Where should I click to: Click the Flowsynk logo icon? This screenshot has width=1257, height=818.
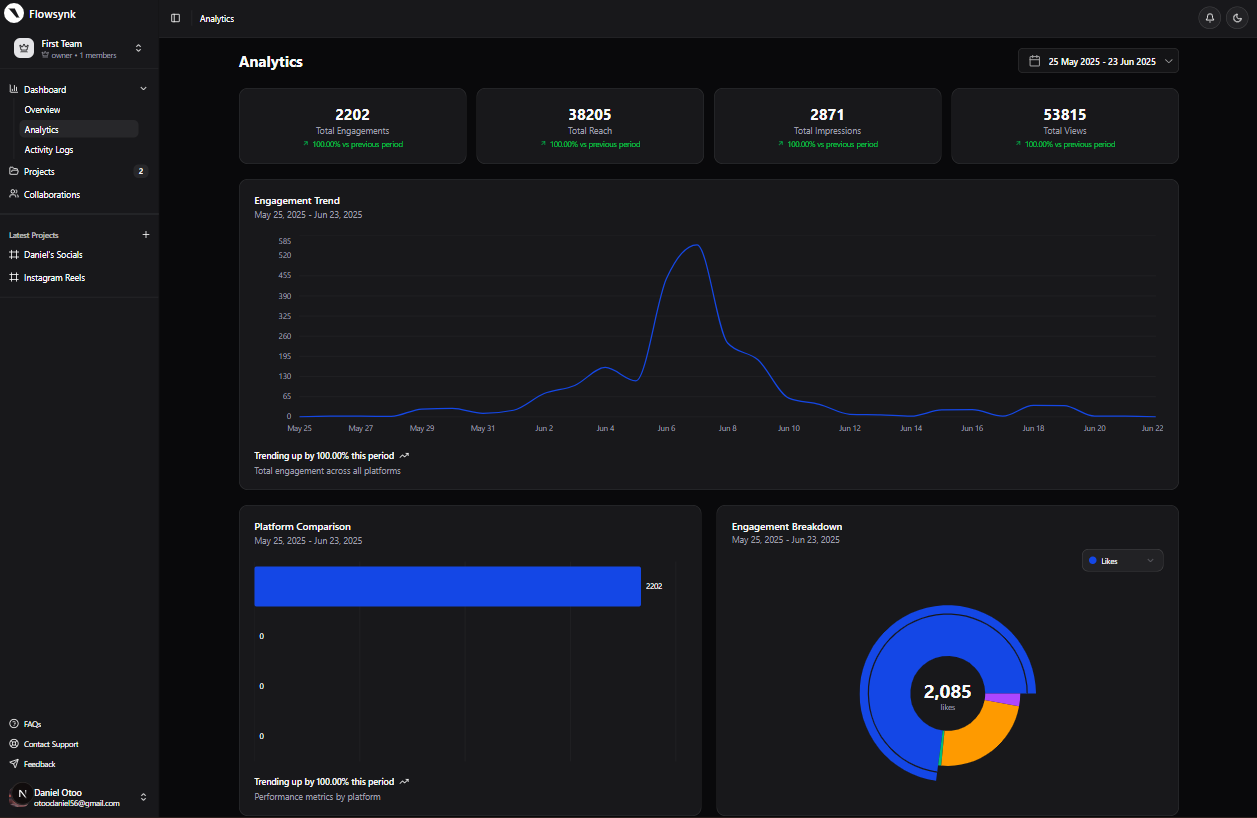(14, 13)
